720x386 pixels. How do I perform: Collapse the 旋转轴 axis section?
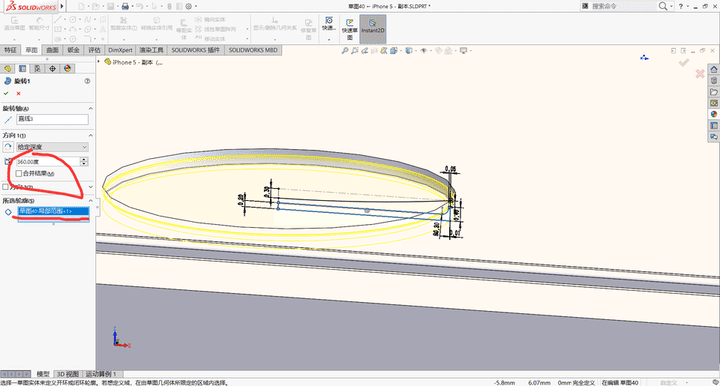coord(90,108)
